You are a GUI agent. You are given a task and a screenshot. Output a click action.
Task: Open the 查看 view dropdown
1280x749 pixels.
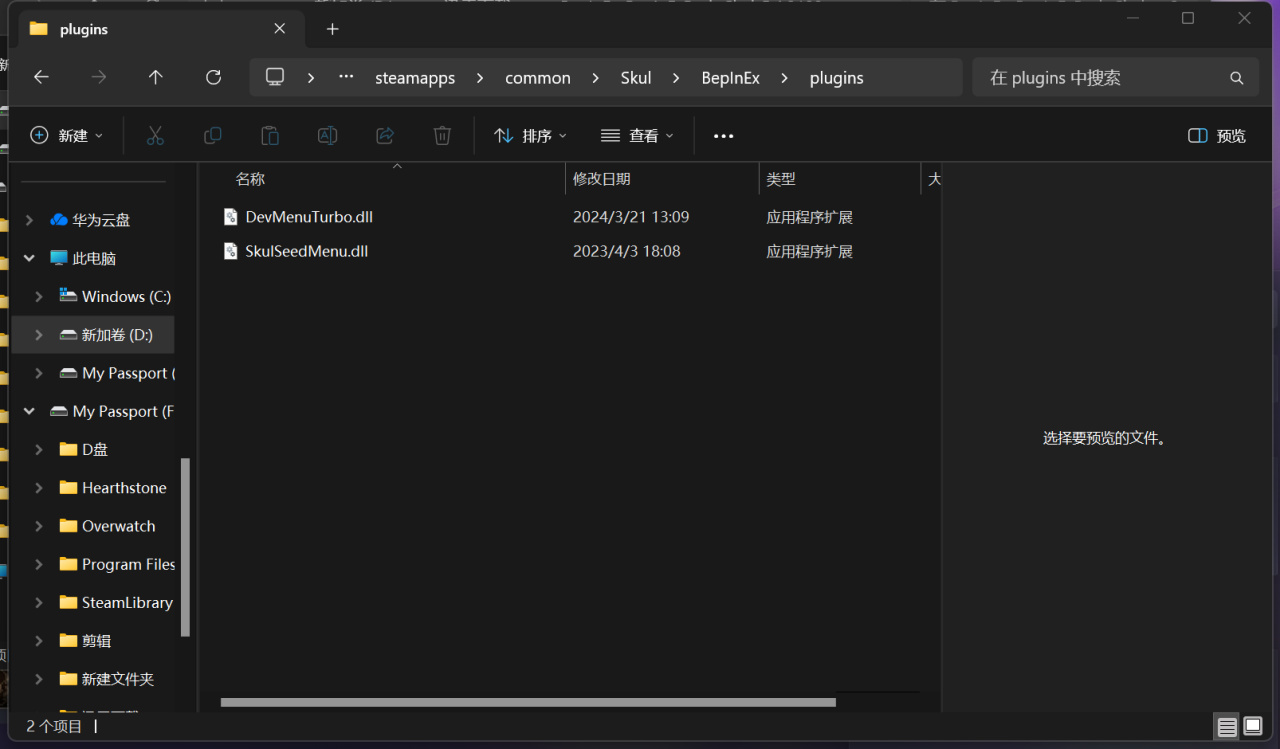click(x=637, y=135)
